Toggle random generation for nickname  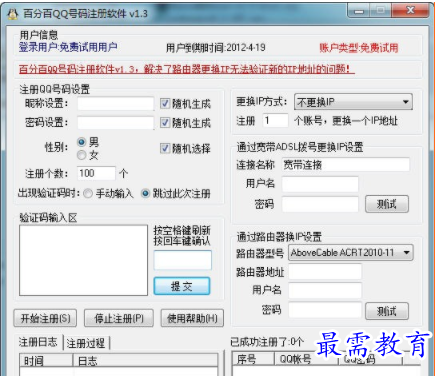(165, 104)
